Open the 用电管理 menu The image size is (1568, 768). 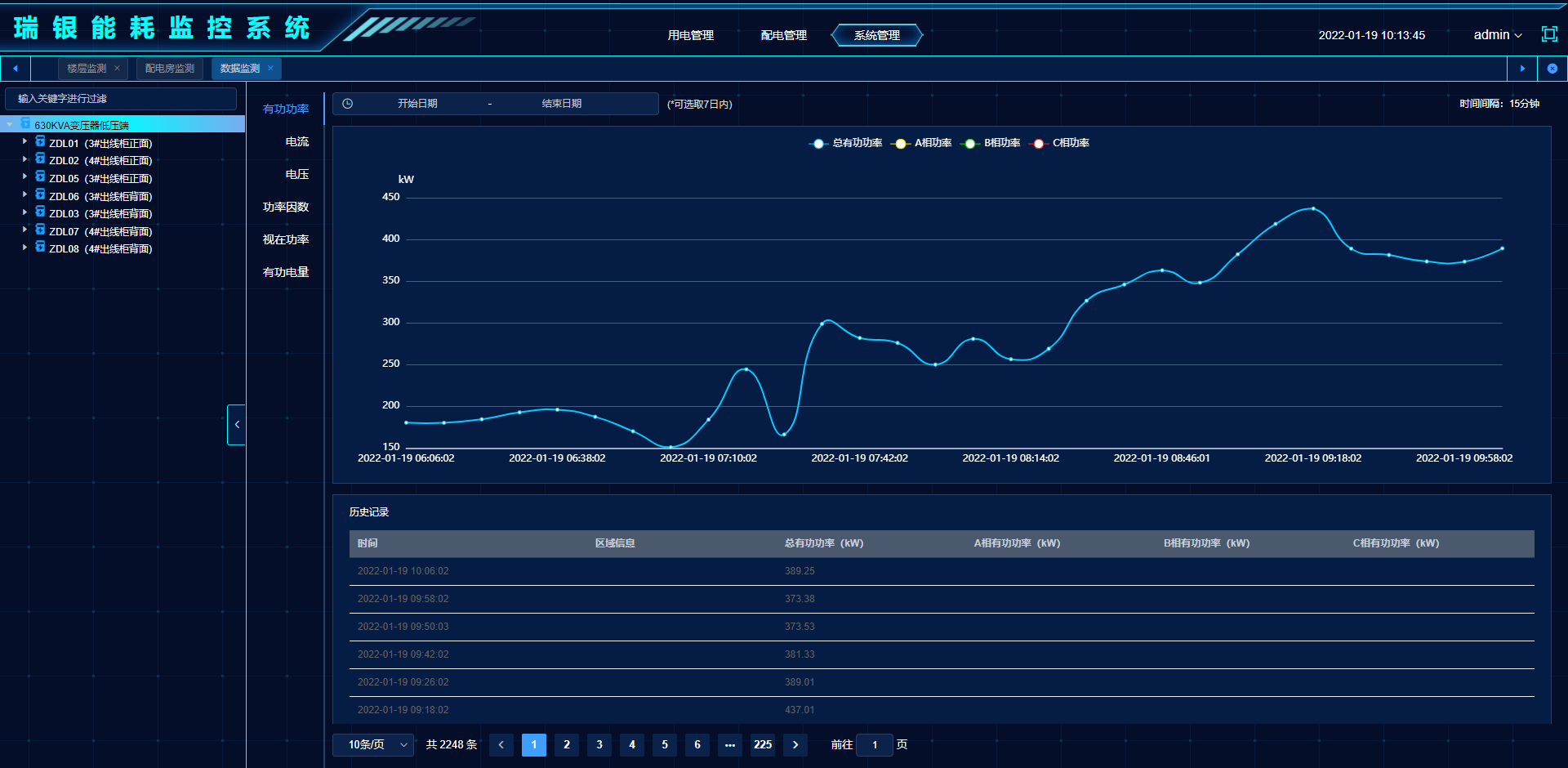coord(690,35)
